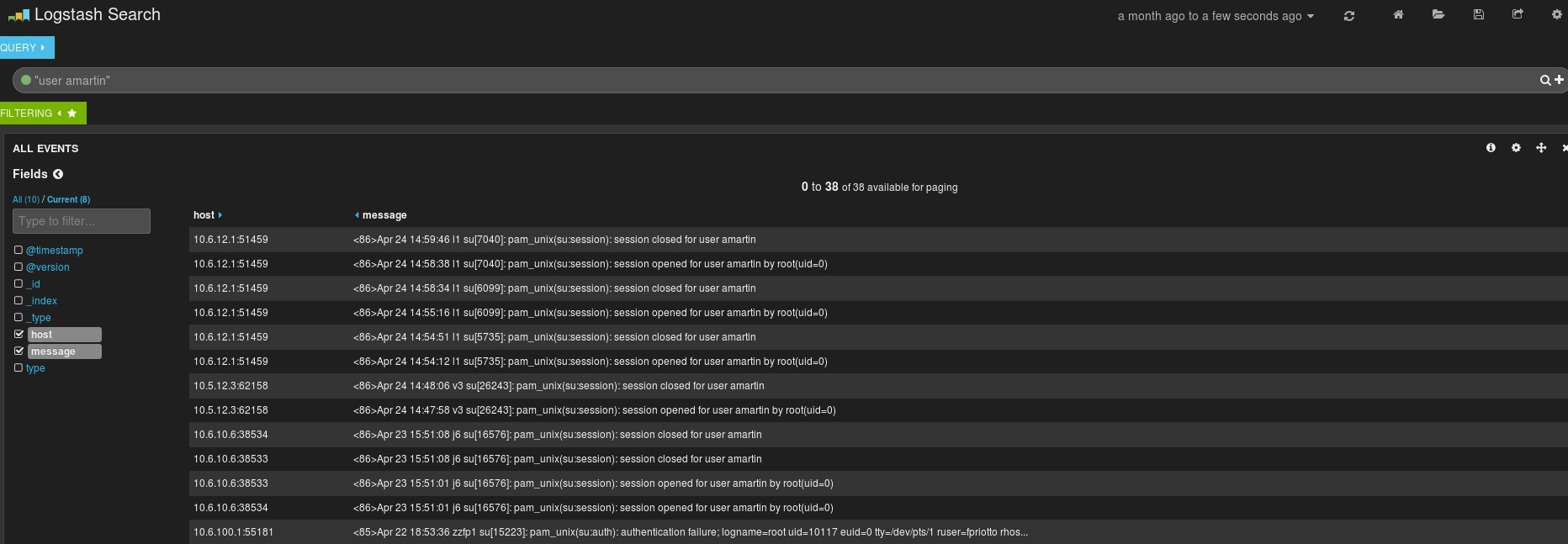Click the field filter input box
The image size is (1568, 544).
[82, 221]
